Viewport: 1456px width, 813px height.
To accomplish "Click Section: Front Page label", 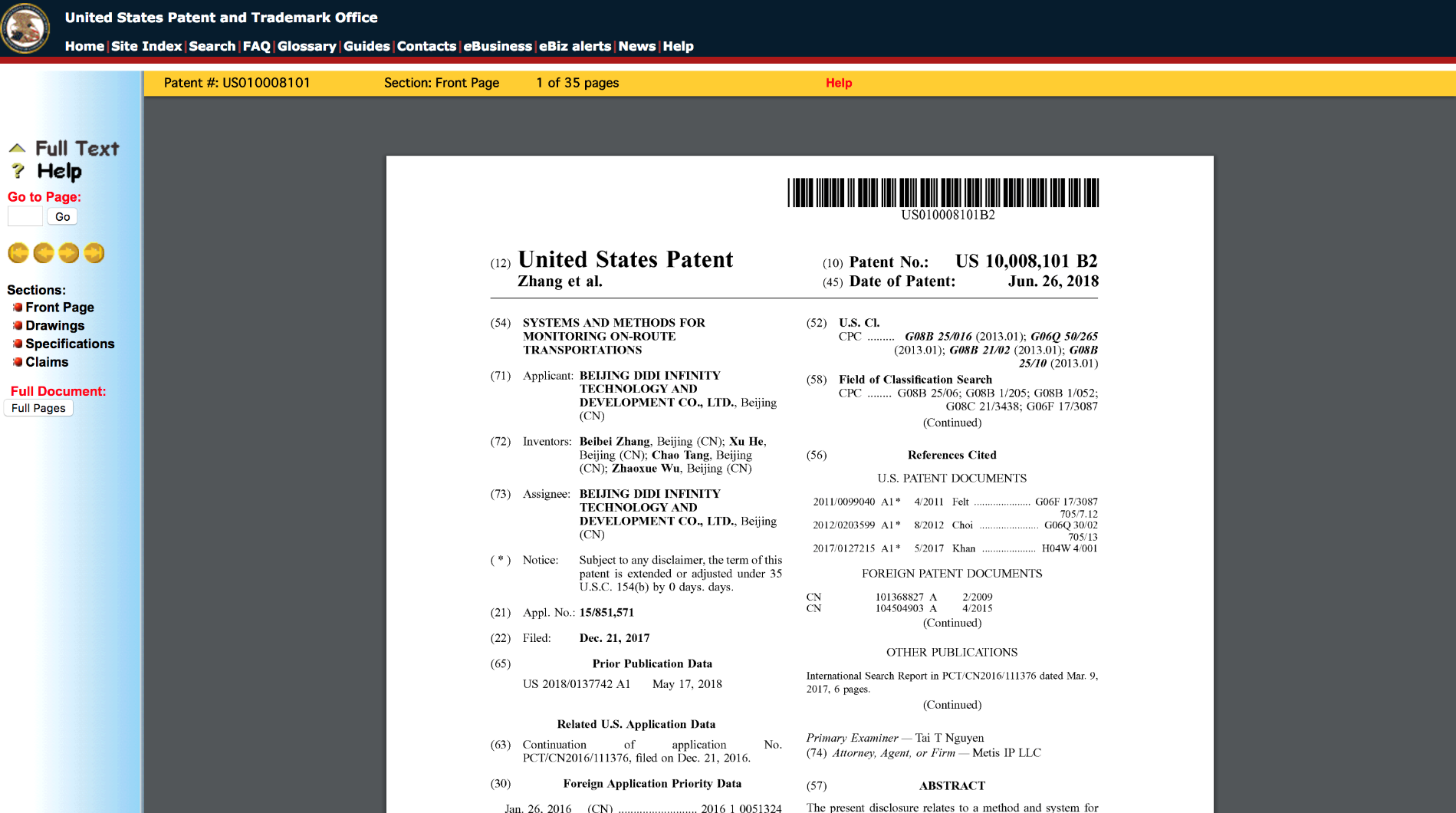I will [x=442, y=83].
